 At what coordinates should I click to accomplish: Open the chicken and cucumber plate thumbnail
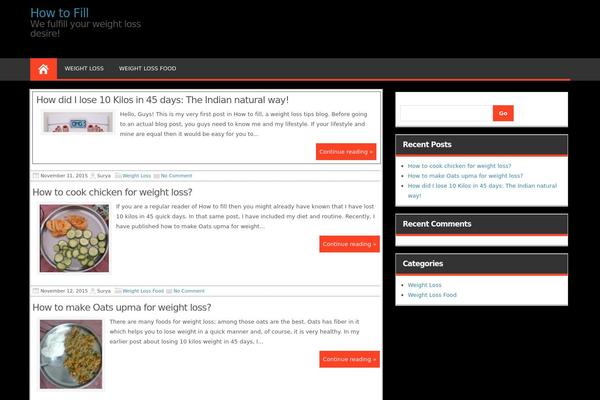(x=74, y=238)
